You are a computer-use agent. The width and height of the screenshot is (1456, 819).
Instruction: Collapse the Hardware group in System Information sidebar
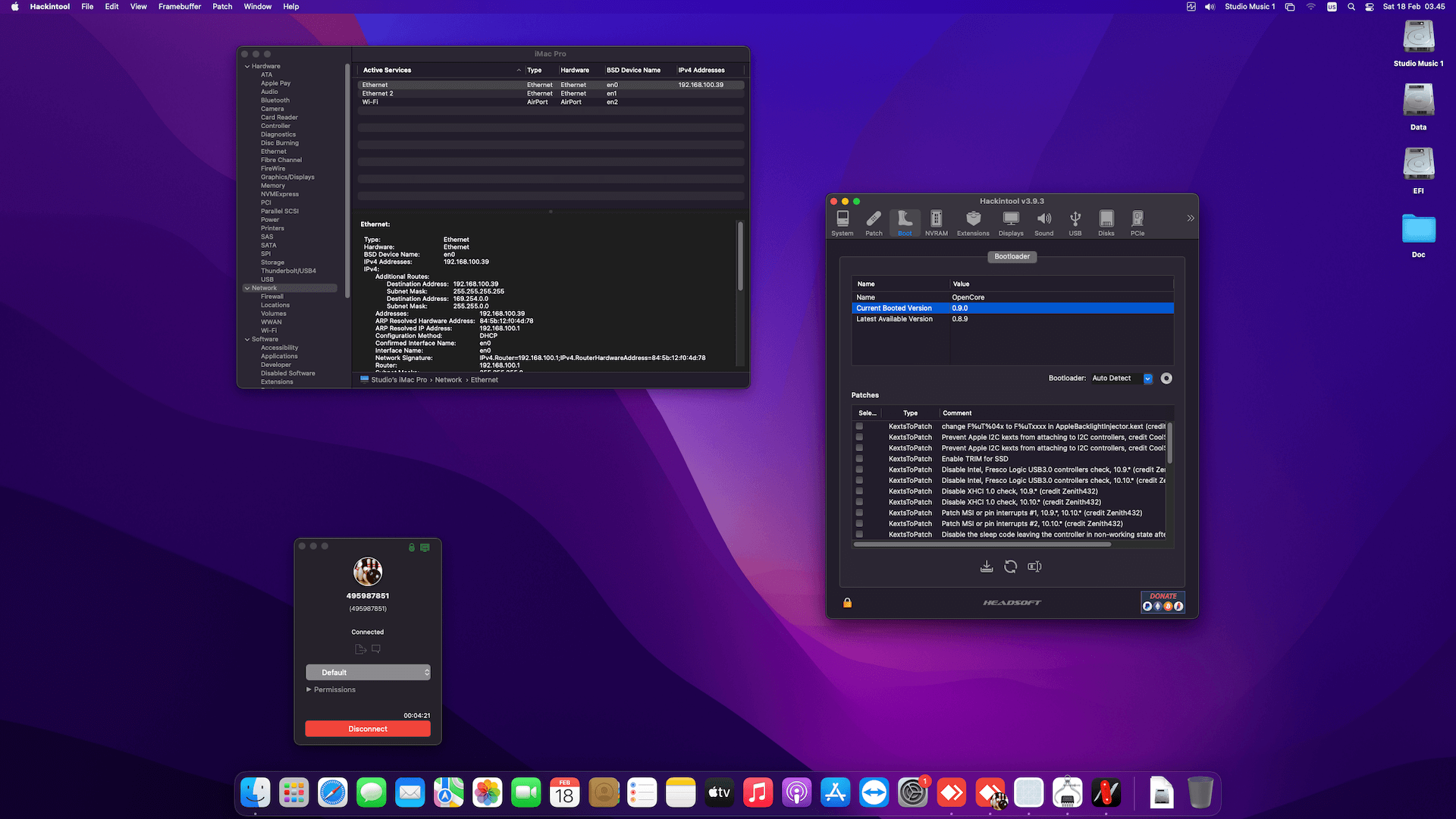[x=247, y=67]
